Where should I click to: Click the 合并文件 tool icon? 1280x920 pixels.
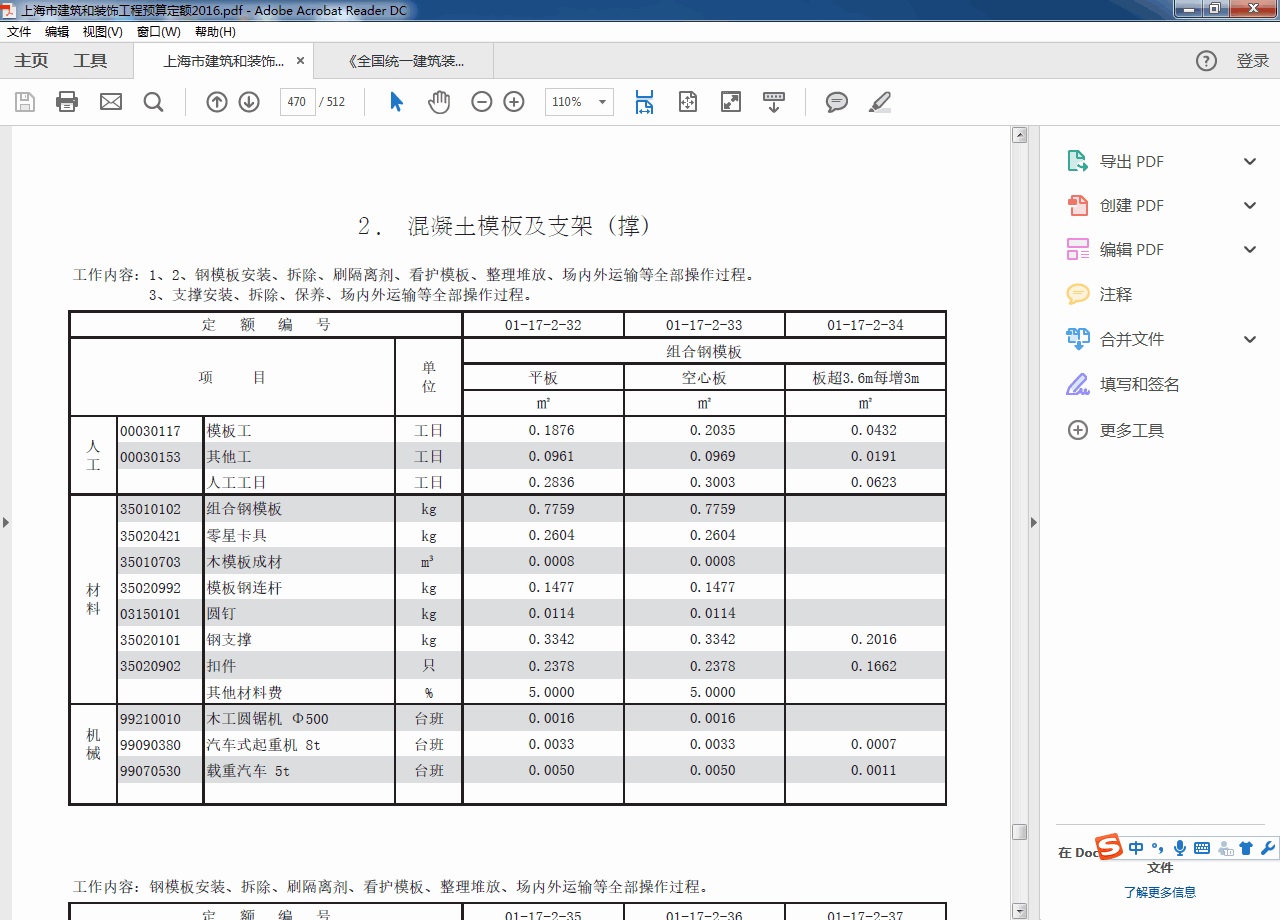click(1077, 339)
